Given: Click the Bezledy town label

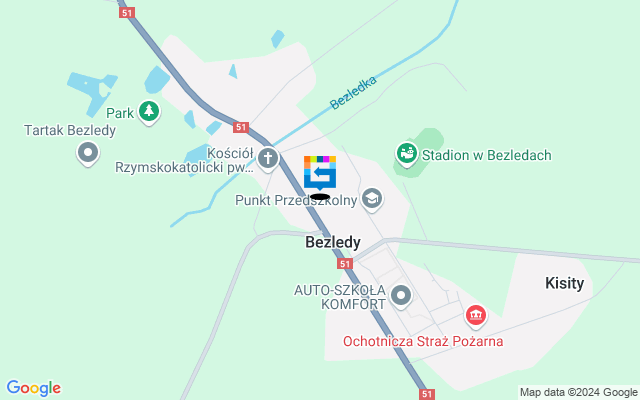Looking at the screenshot, I should (x=333, y=242).
